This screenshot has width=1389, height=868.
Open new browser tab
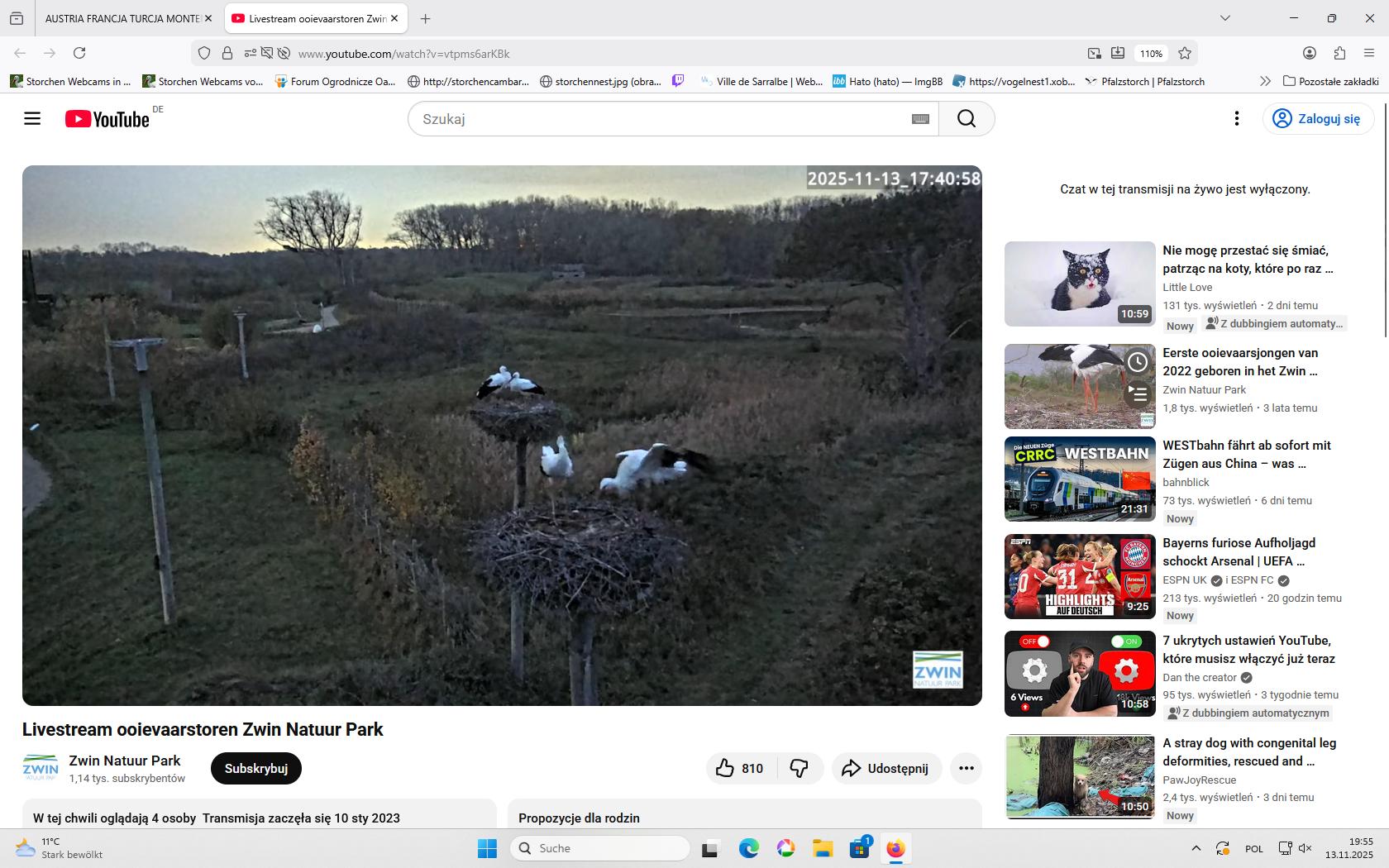(x=425, y=18)
